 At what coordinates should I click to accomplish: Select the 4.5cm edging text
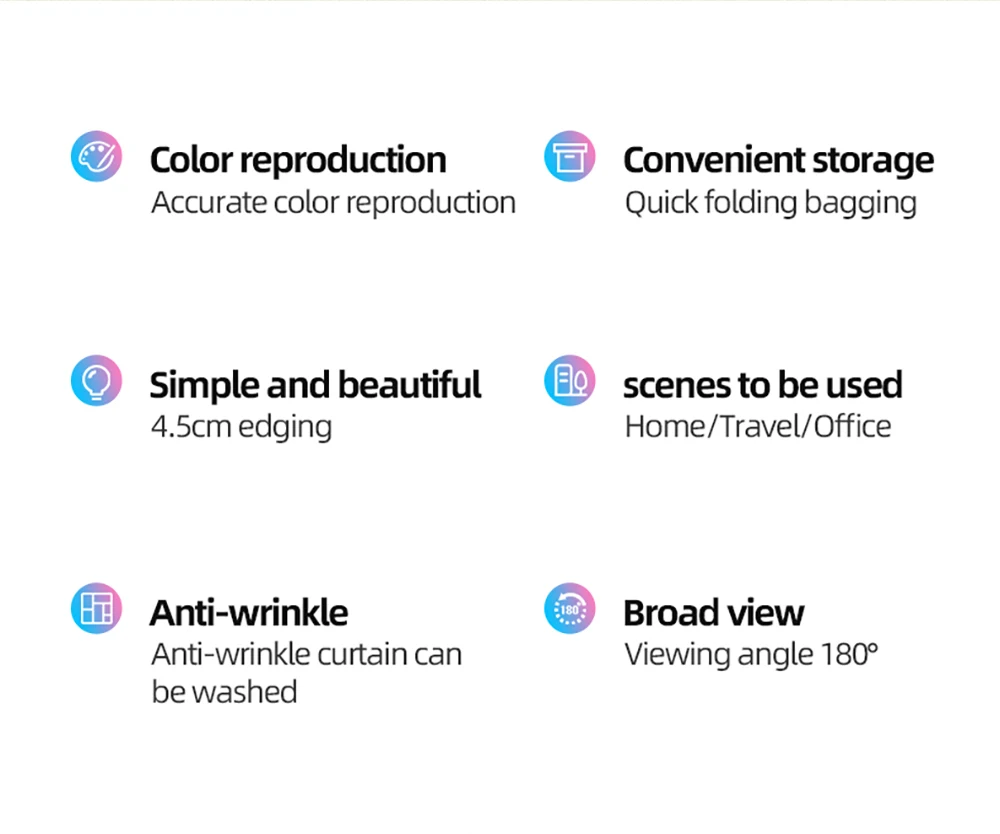[x=242, y=428]
